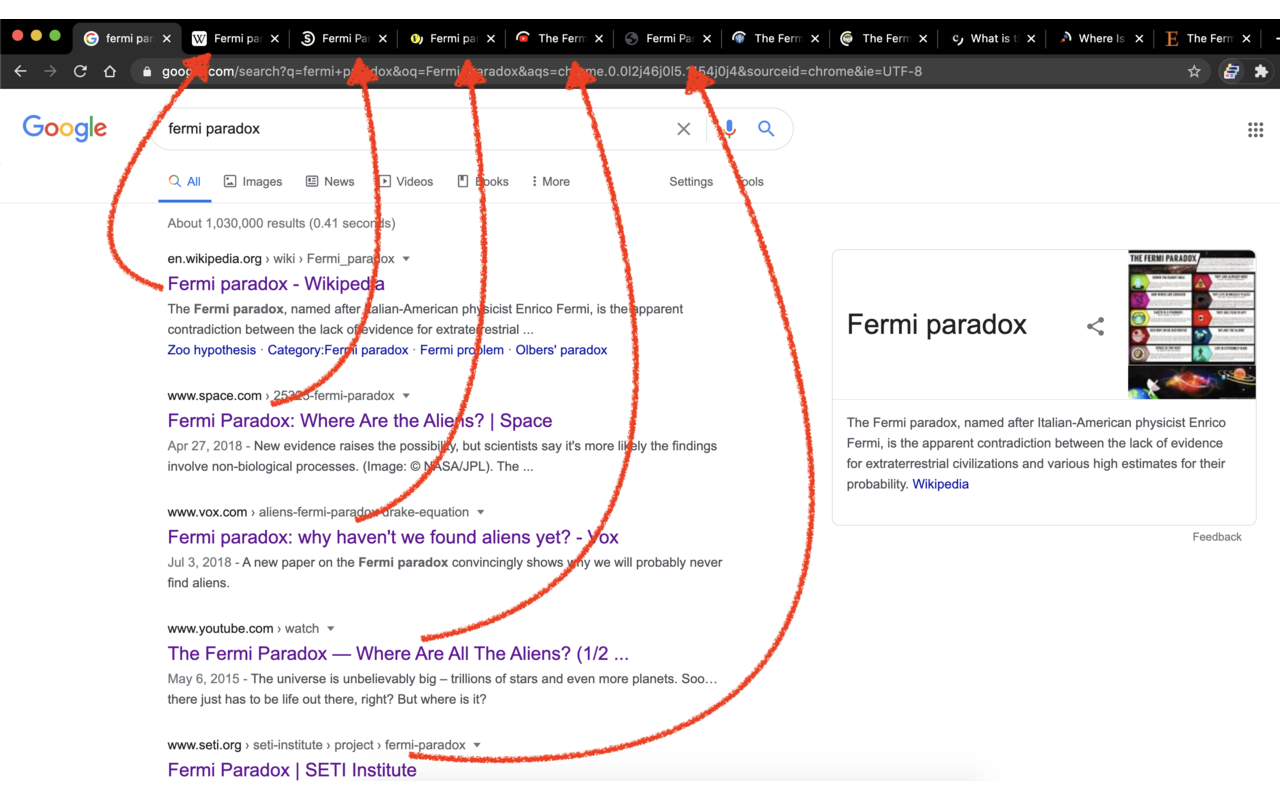Click Tools next to Settings

tap(749, 181)
